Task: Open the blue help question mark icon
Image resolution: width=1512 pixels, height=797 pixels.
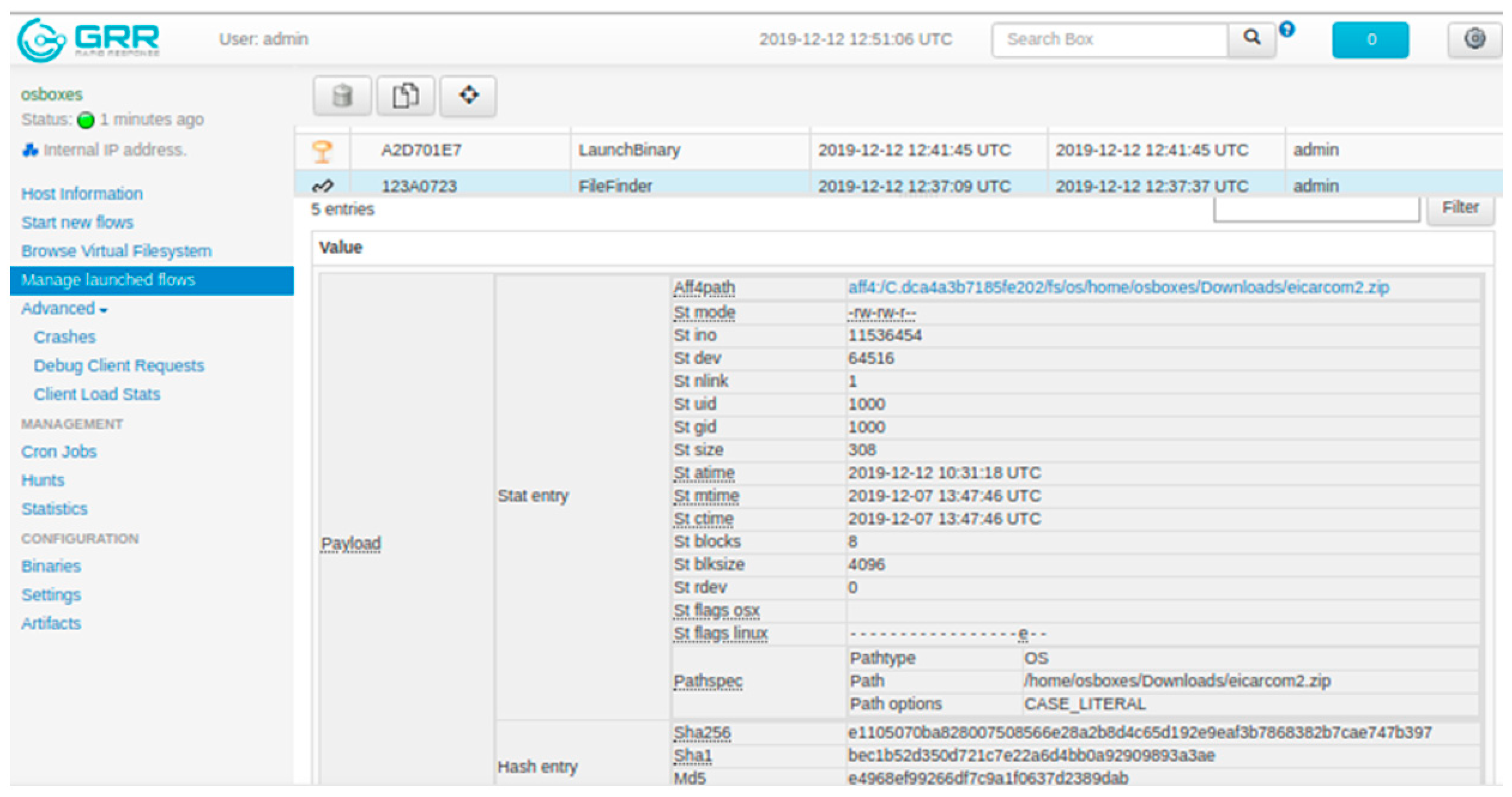Action: click(x=1287, y=29)
